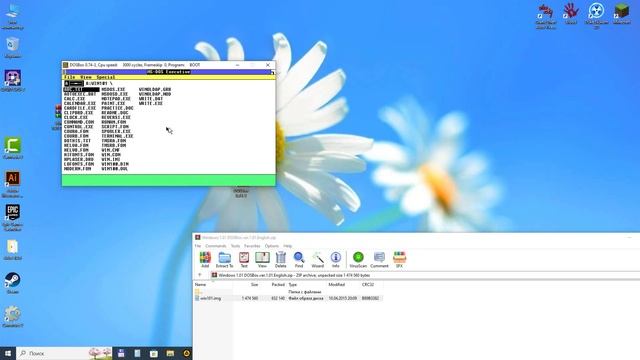Screen dimensions: 640x360
Task: Select WIN.COM in file list
Action: [x=111, y=155]
